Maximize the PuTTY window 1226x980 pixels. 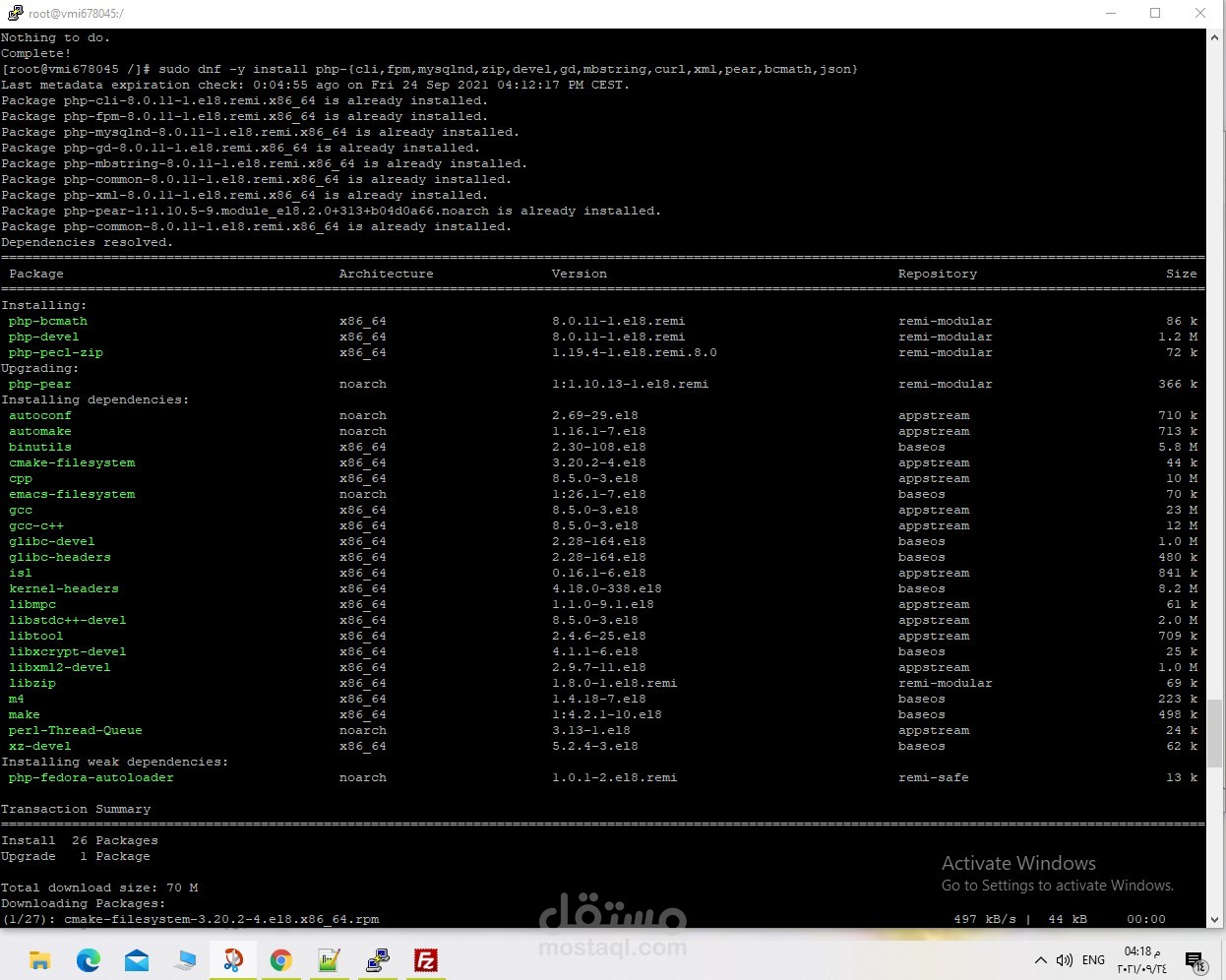tap(1155, 13)
